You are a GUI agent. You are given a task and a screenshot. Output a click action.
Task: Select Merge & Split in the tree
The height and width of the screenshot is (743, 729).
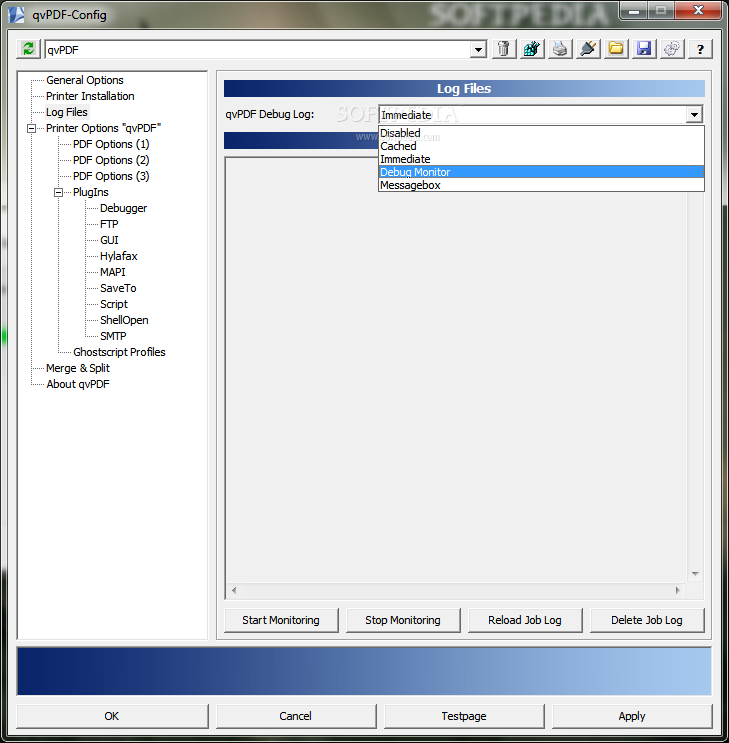click(78, 368)
